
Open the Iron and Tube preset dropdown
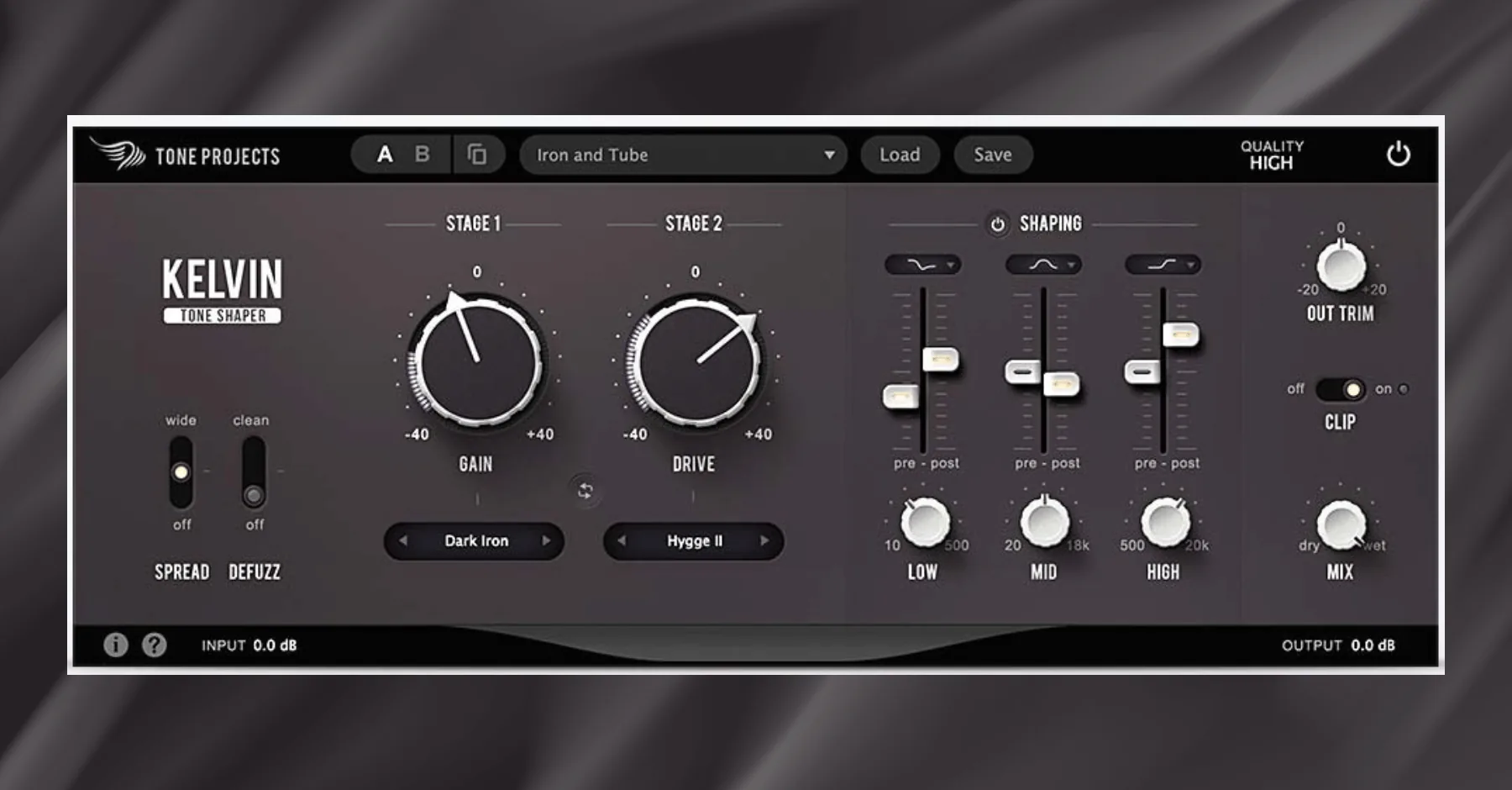click(x=683, y=155)
